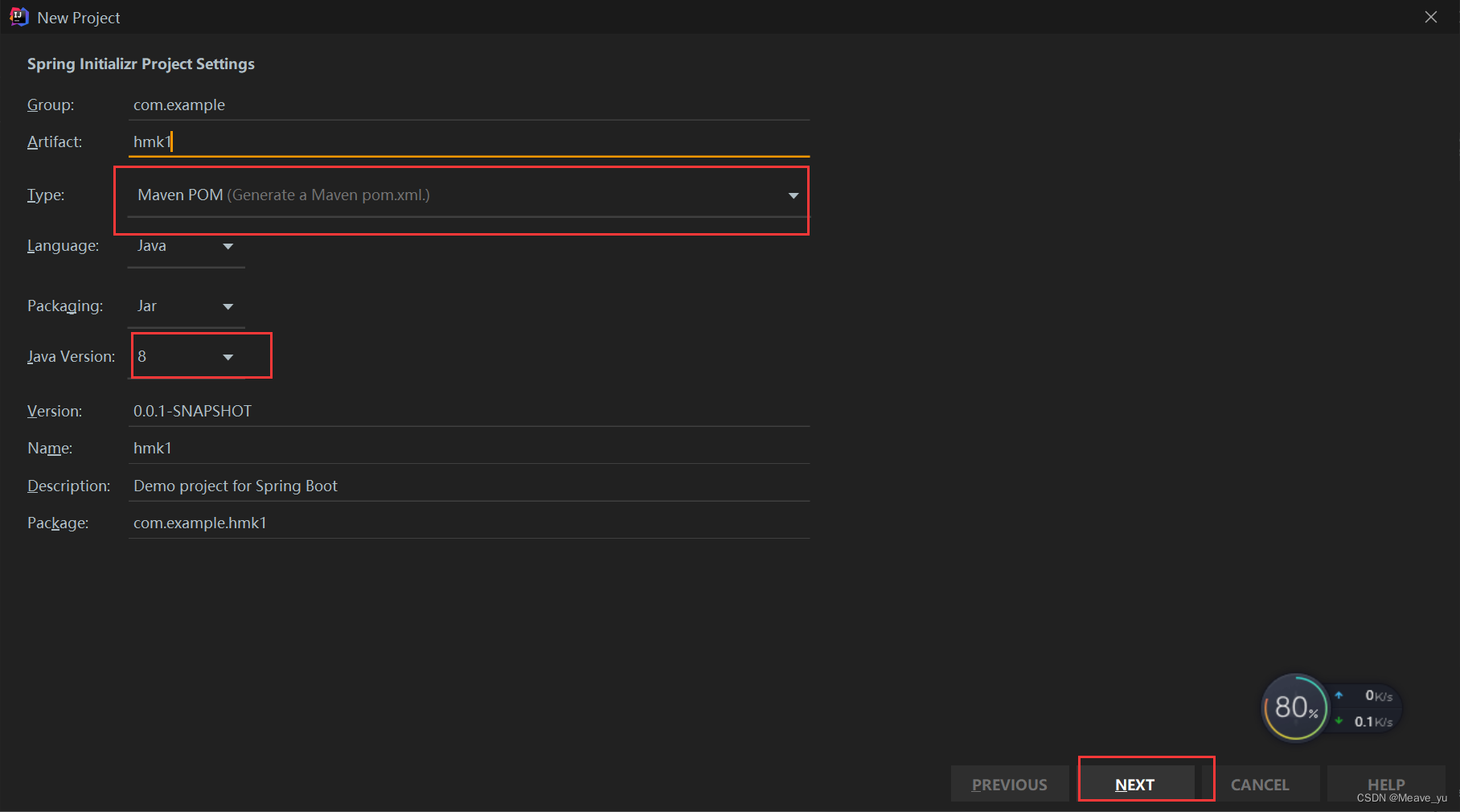Click the upload speed arrow indicator
This screenshot has width=1460, height=812.
tap(1339, 695)
